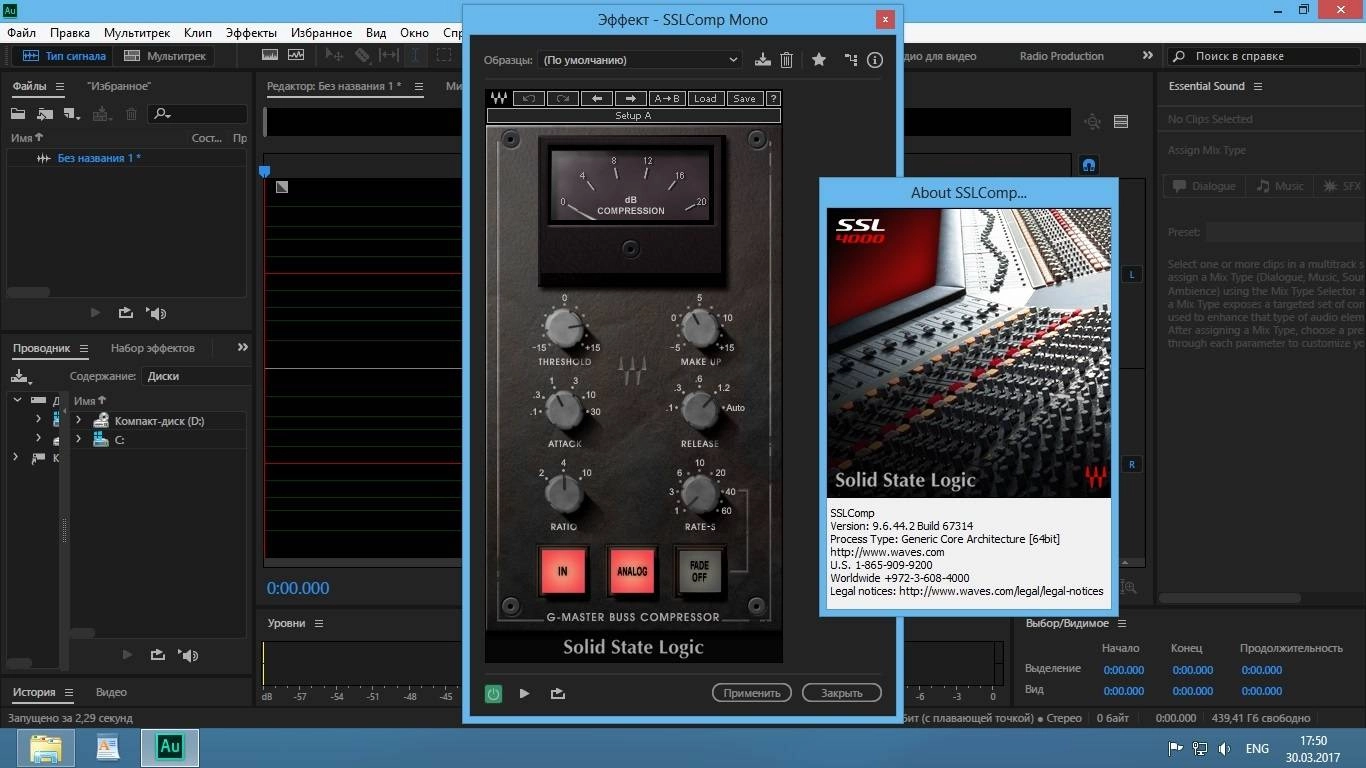Open Editor panel hamburger menu
The width and height of the screenshot is (1366, 768).
point(419,86)
